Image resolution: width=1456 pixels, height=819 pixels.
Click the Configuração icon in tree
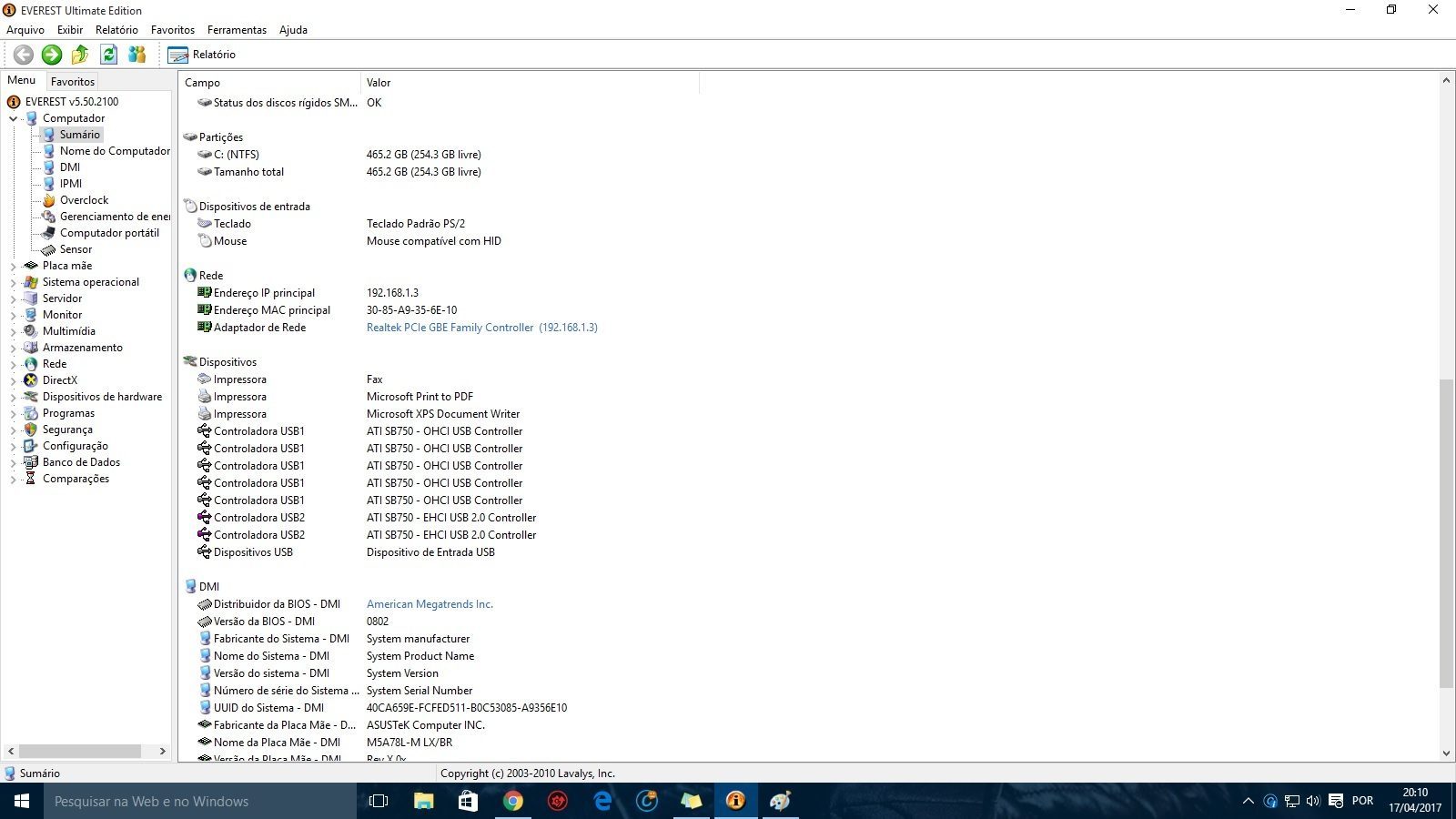coord(31,446)
